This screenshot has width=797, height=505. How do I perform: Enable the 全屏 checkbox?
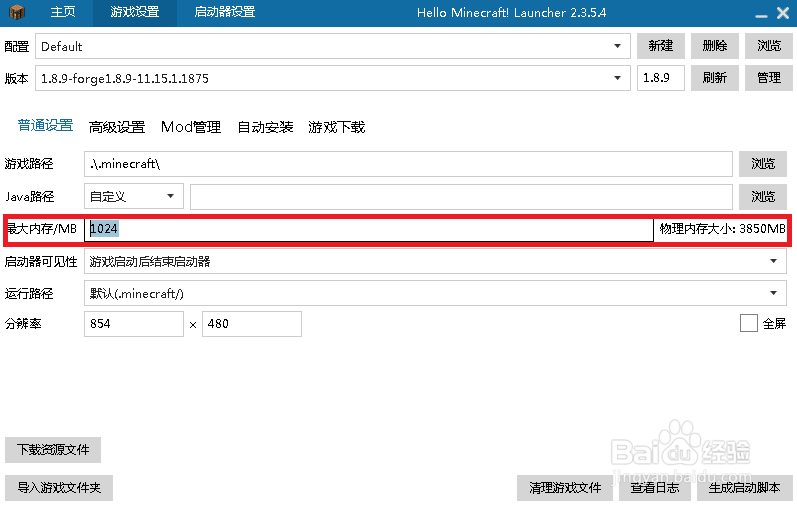(x=749, y=323)
